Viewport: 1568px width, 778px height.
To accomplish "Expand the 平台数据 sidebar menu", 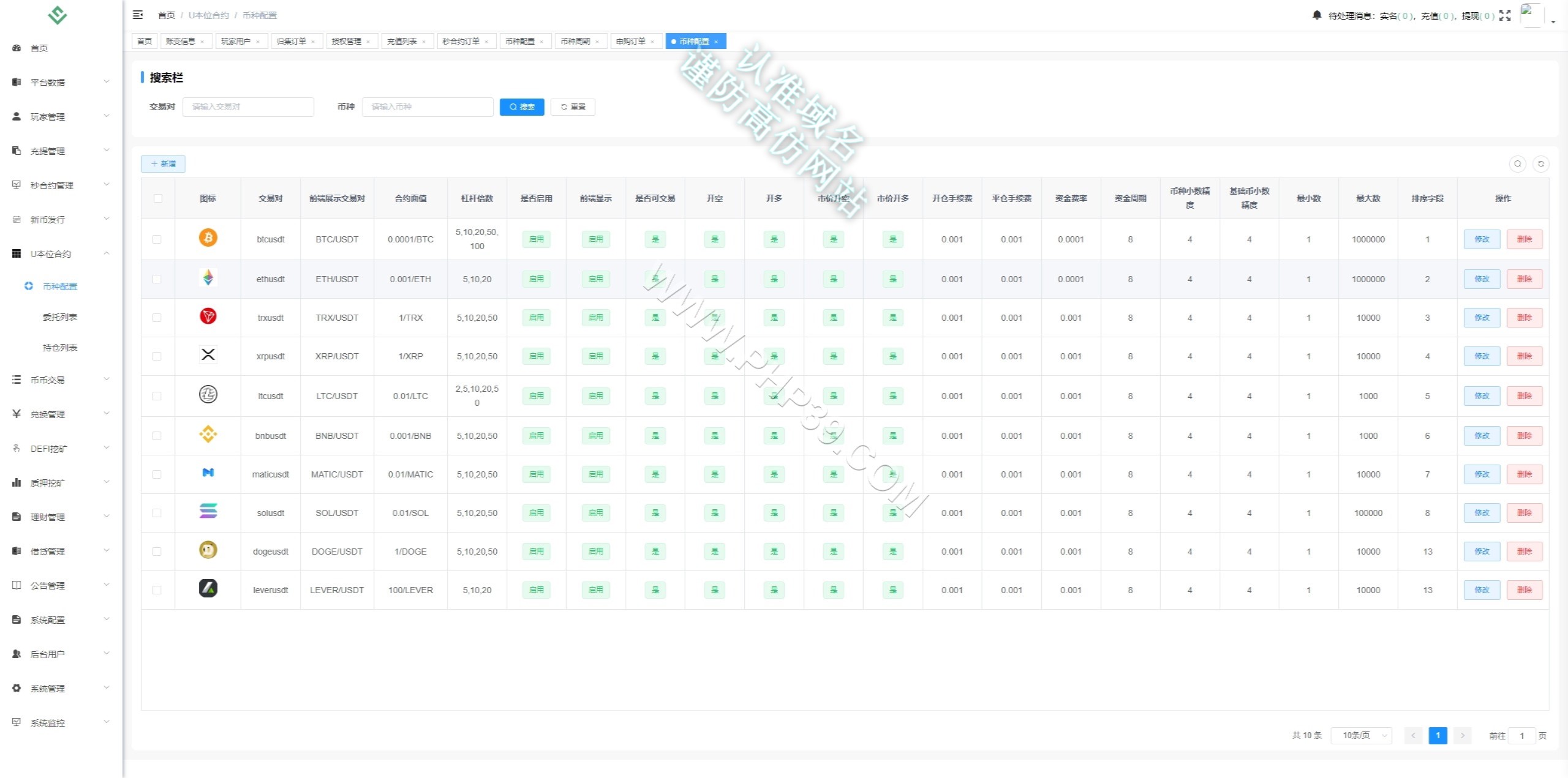I will pos(61,82).
